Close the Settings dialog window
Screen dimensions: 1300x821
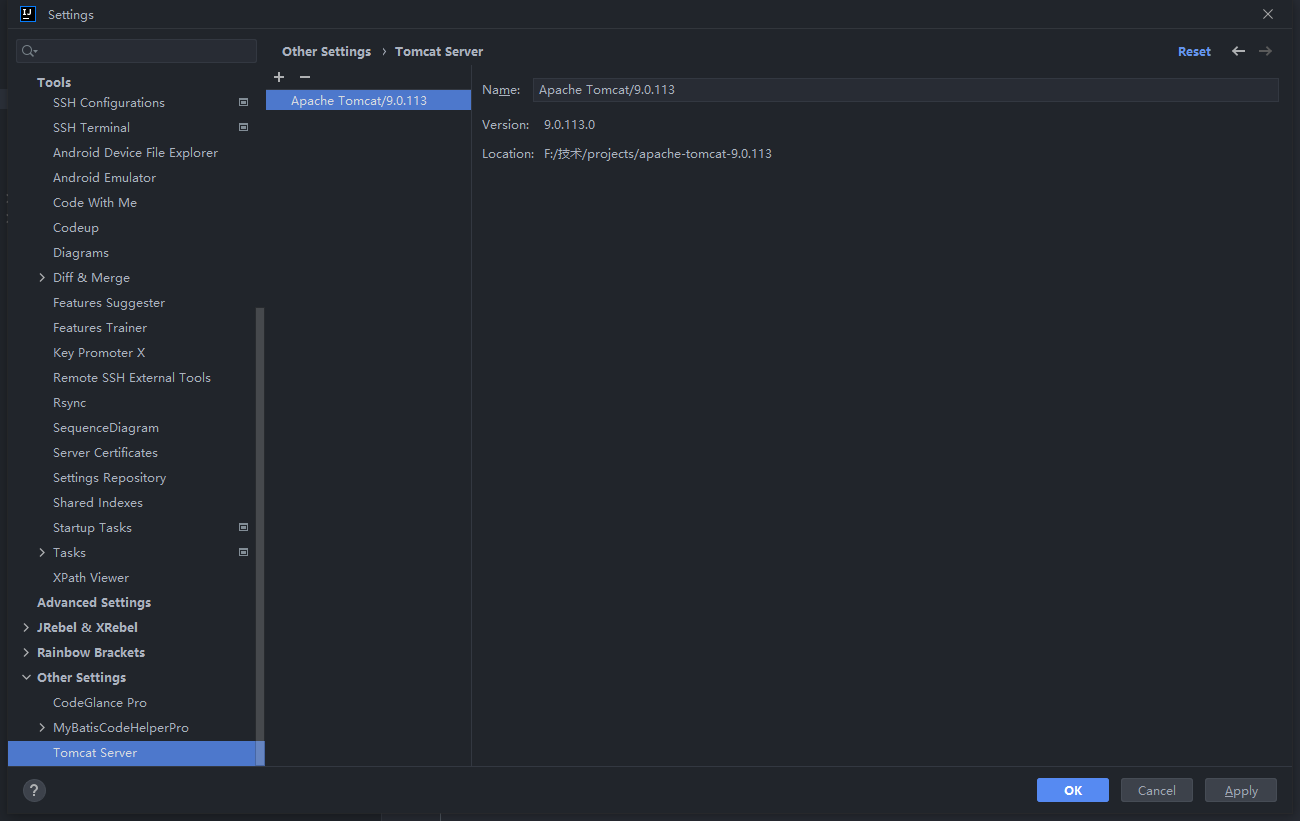click(1268, 14)
